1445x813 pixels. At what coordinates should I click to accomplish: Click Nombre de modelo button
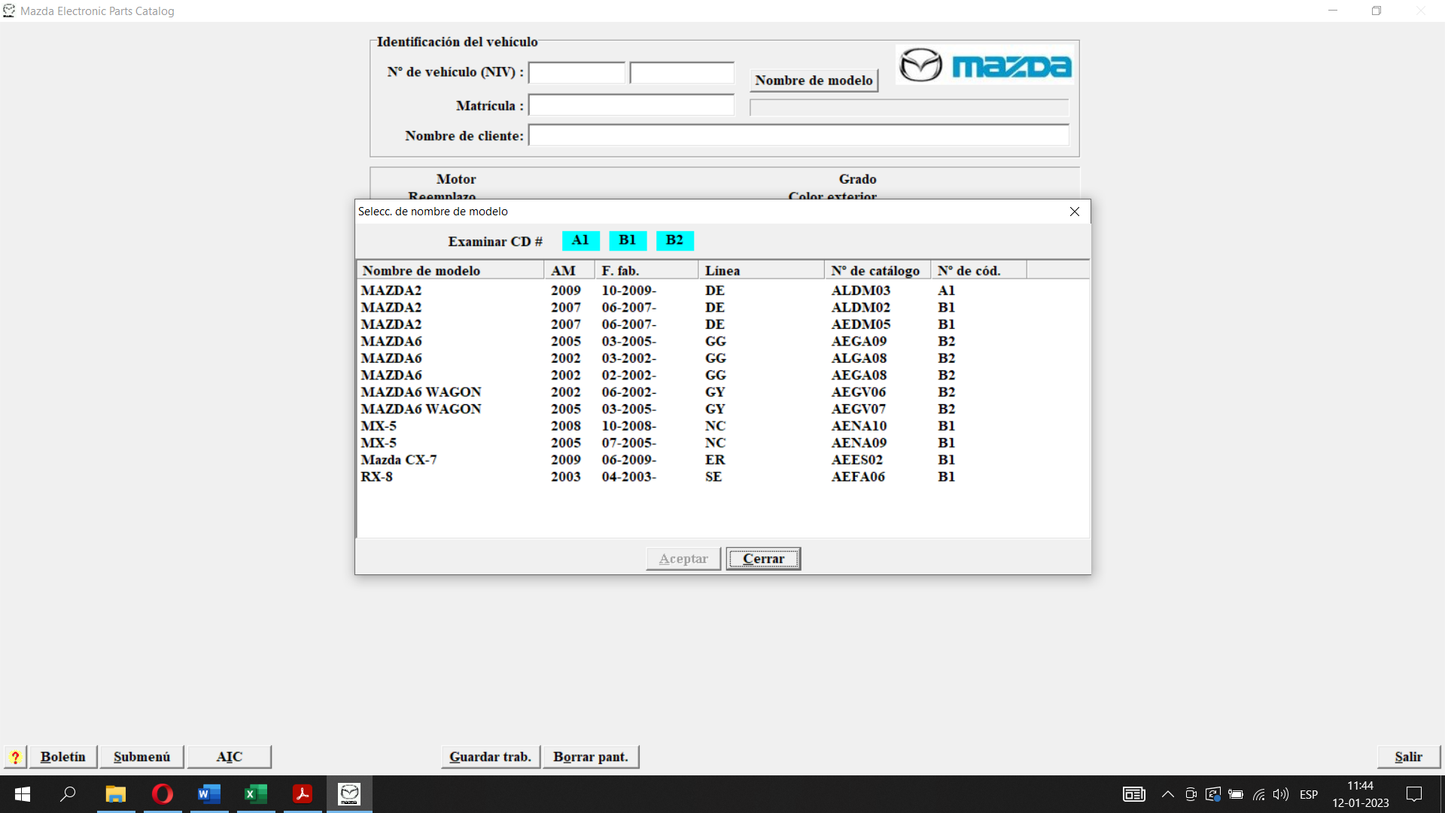pyautogui.click(x=814, y=80)
